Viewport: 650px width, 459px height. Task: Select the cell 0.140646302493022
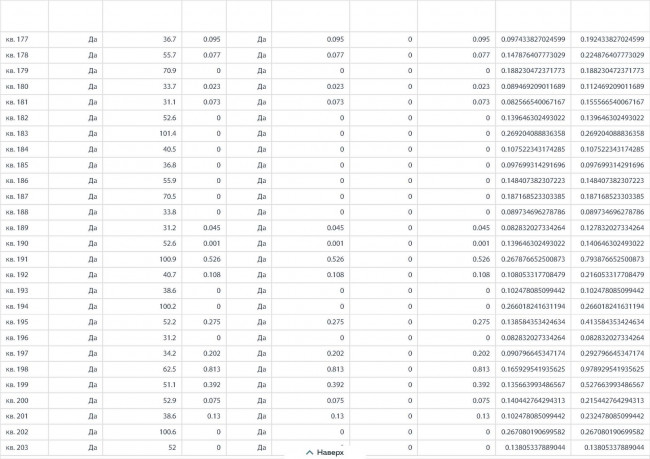(612, 244)
